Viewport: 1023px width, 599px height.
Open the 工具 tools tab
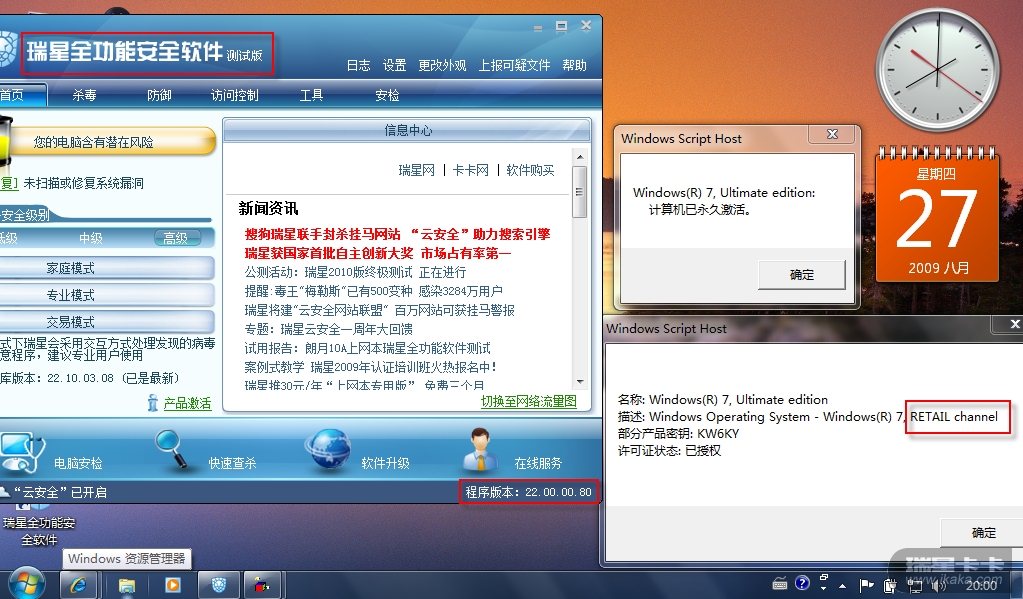(x=311, y=95)
